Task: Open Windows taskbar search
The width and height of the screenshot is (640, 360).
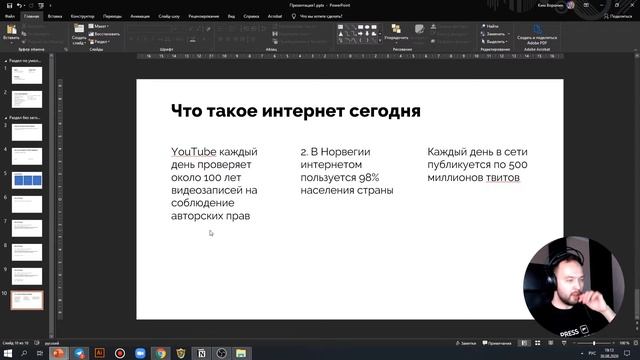Action: [24, 353]
